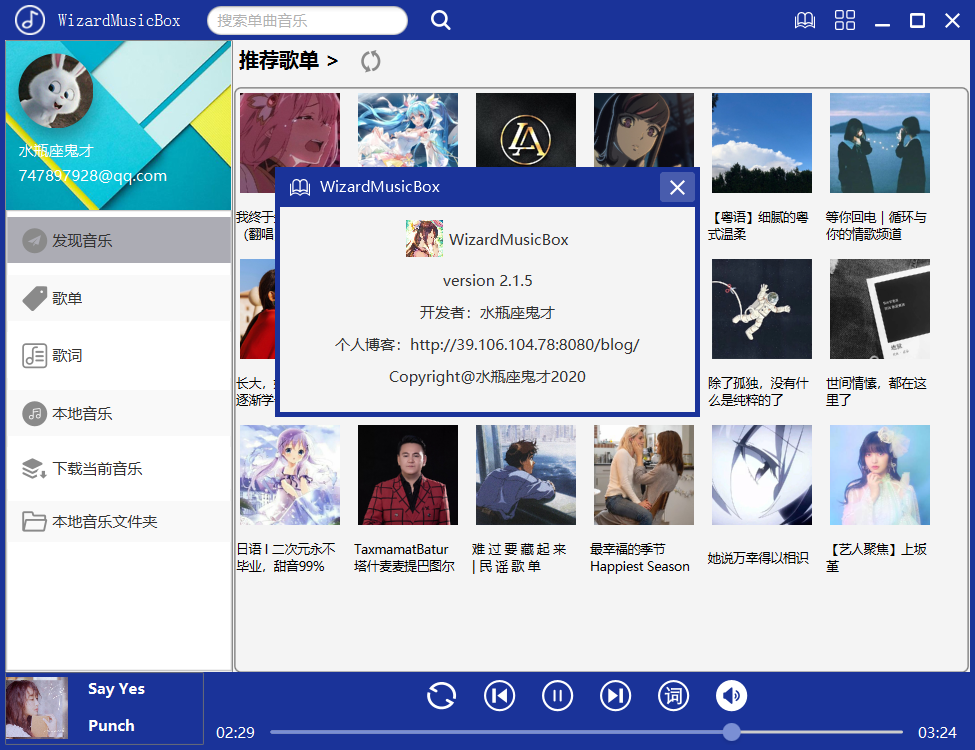
Task: Click the grid layout icon in the title bar
Action: pyautogui.click(x=845, y=20)
